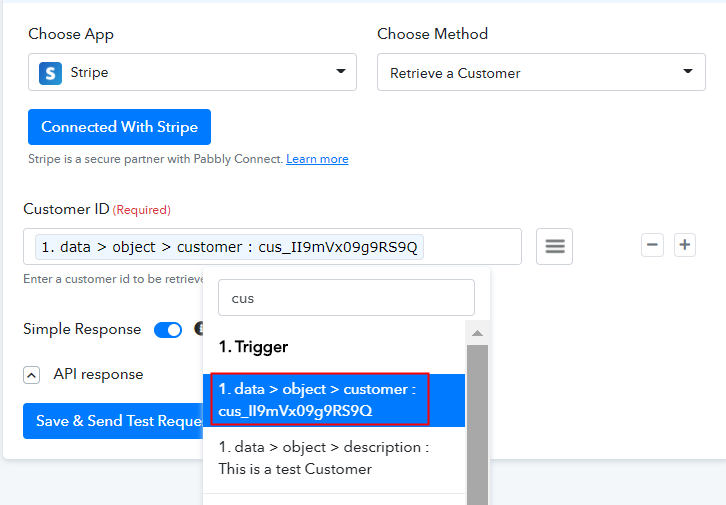726x505 pixels.
Task: Open the hamburger mapping menu icon beside Customer ID
Action: coord(554,246)
